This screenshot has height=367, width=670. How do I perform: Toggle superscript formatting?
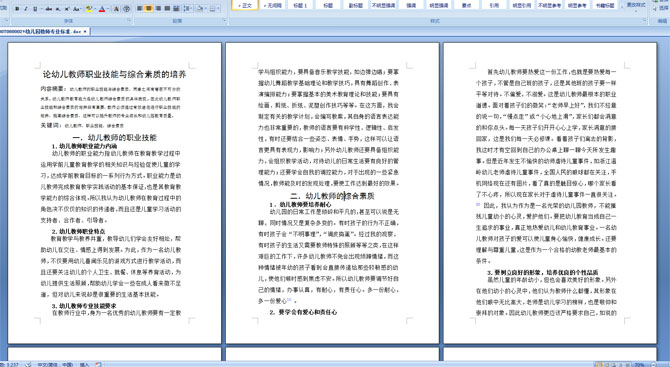point(67,9)
